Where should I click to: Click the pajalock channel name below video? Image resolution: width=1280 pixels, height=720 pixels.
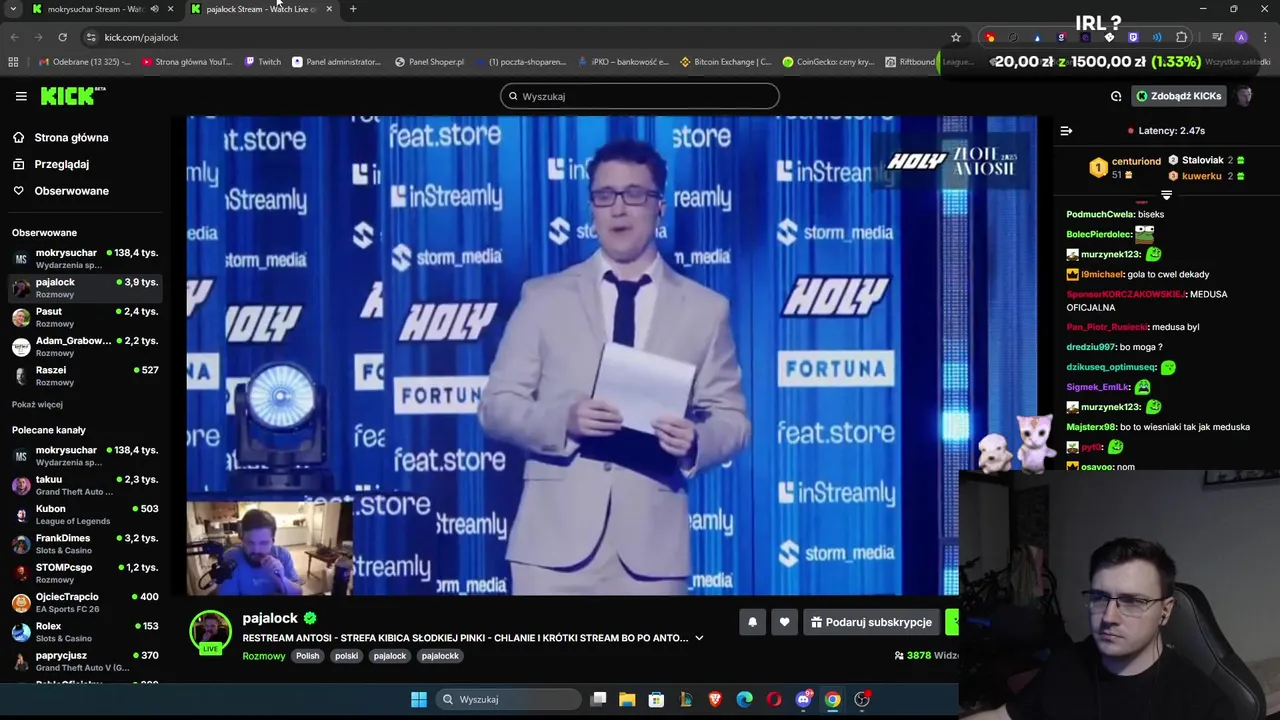click(270, 618)
